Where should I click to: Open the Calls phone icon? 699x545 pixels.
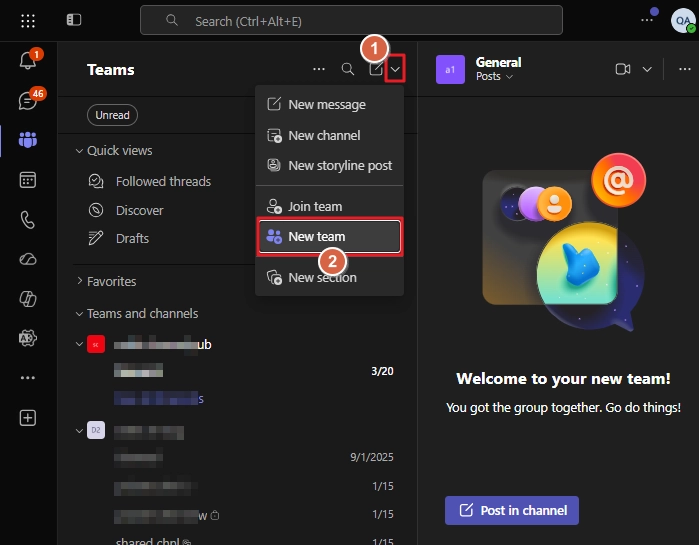[x=28, y=220]
